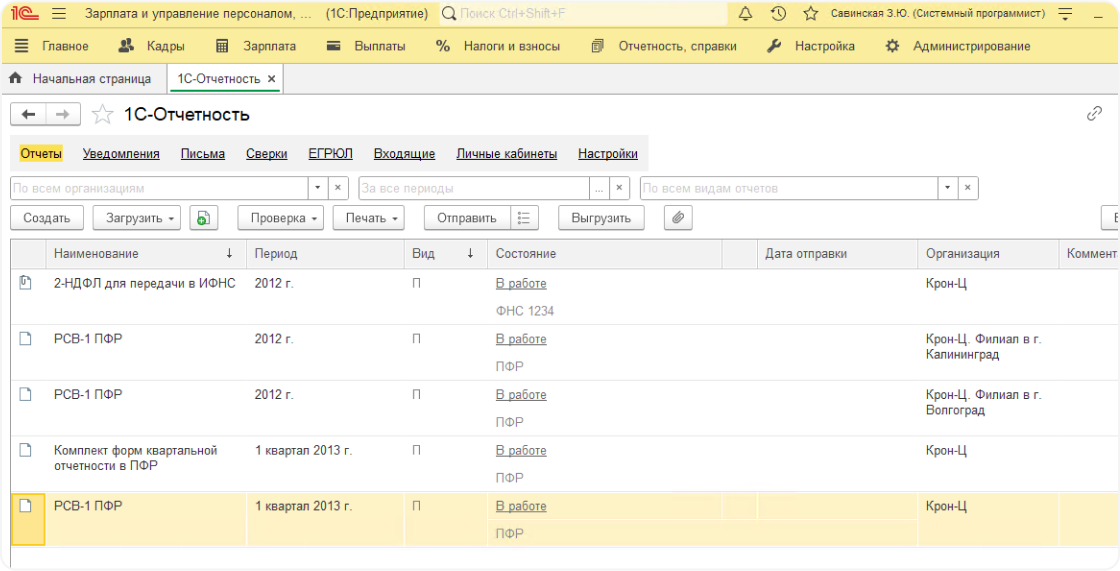Open the ЕГРЮЛ section
The height and width of the screenshot is (571, 1120).
click(x=331, y=154)
